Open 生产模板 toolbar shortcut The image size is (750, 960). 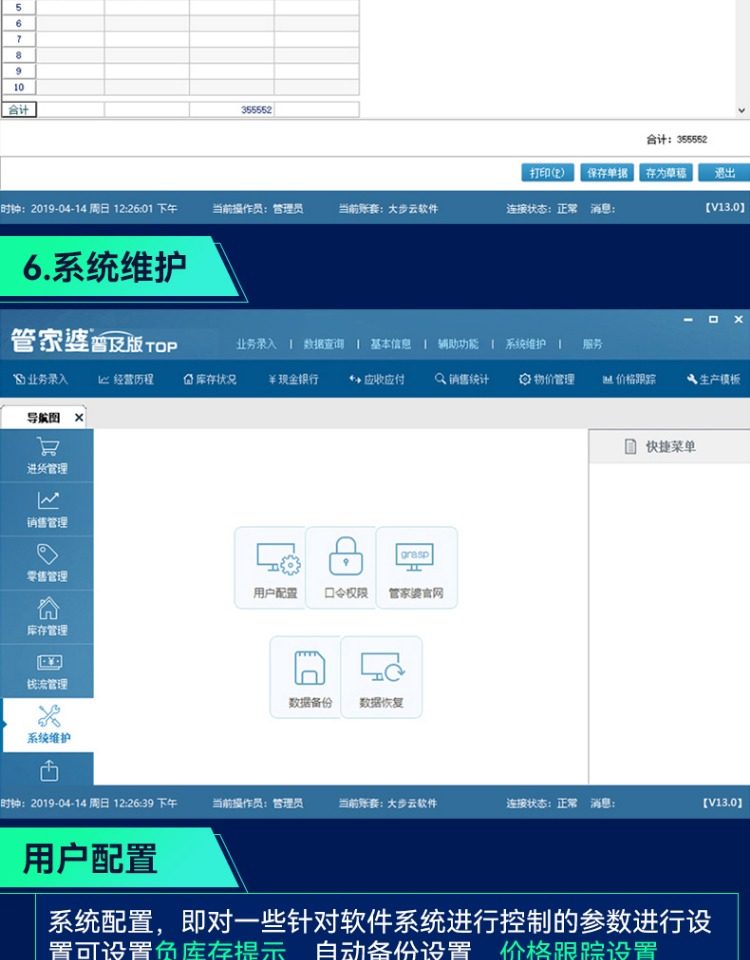pyautogui.click(x=713, y=380)
